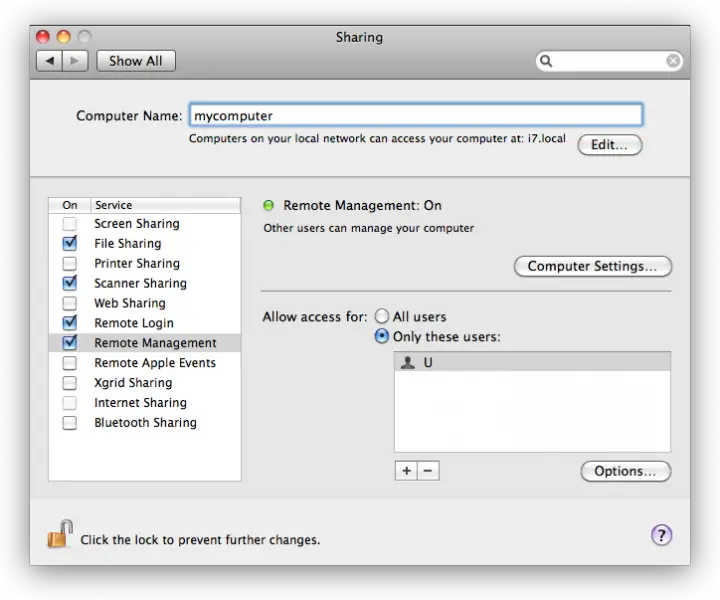Image resolution: width=720 pixels, height=600 pixels.
Task: Click the On column header
Action: [x=70, y=205]
